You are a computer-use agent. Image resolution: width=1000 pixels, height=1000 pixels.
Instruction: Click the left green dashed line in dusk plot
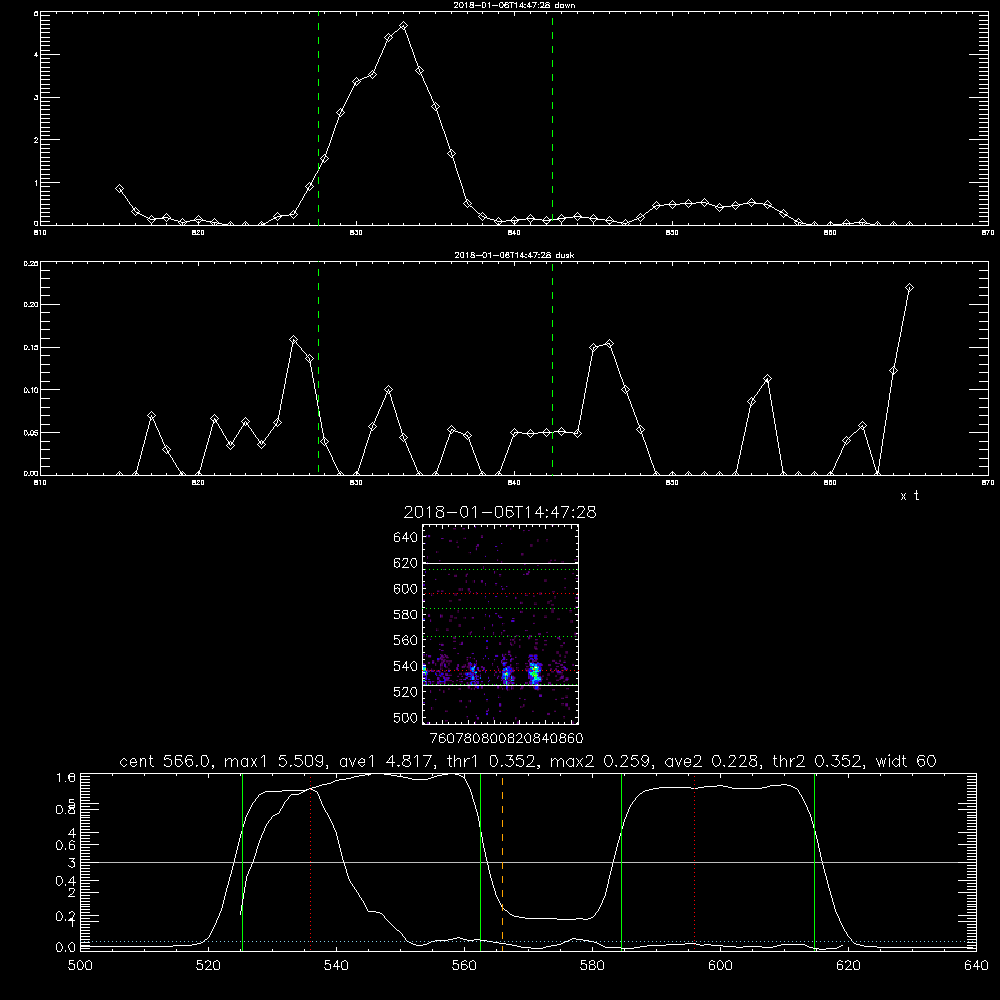(x=318, y=368)
